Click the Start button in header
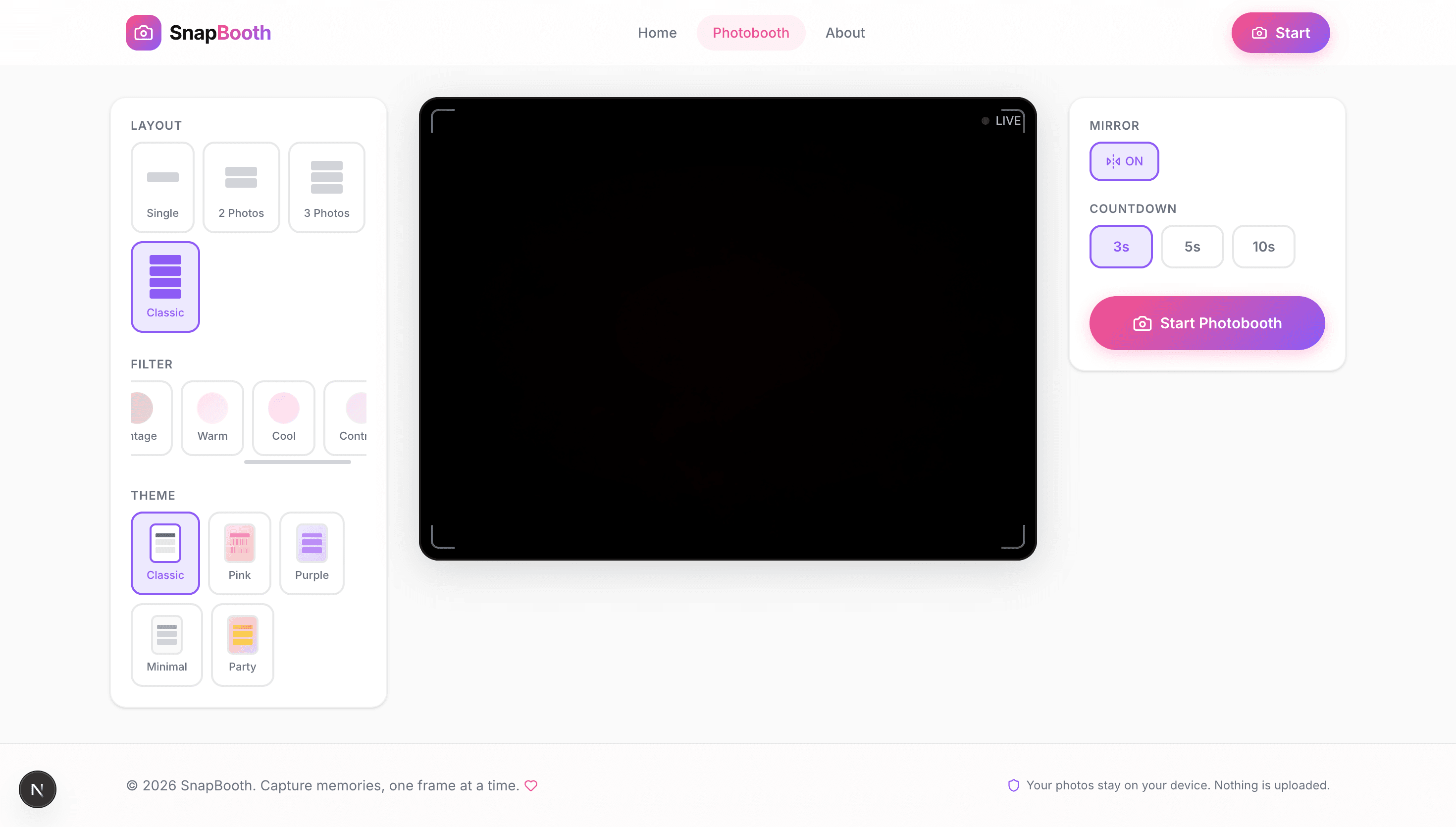 tap(1281, 32)
